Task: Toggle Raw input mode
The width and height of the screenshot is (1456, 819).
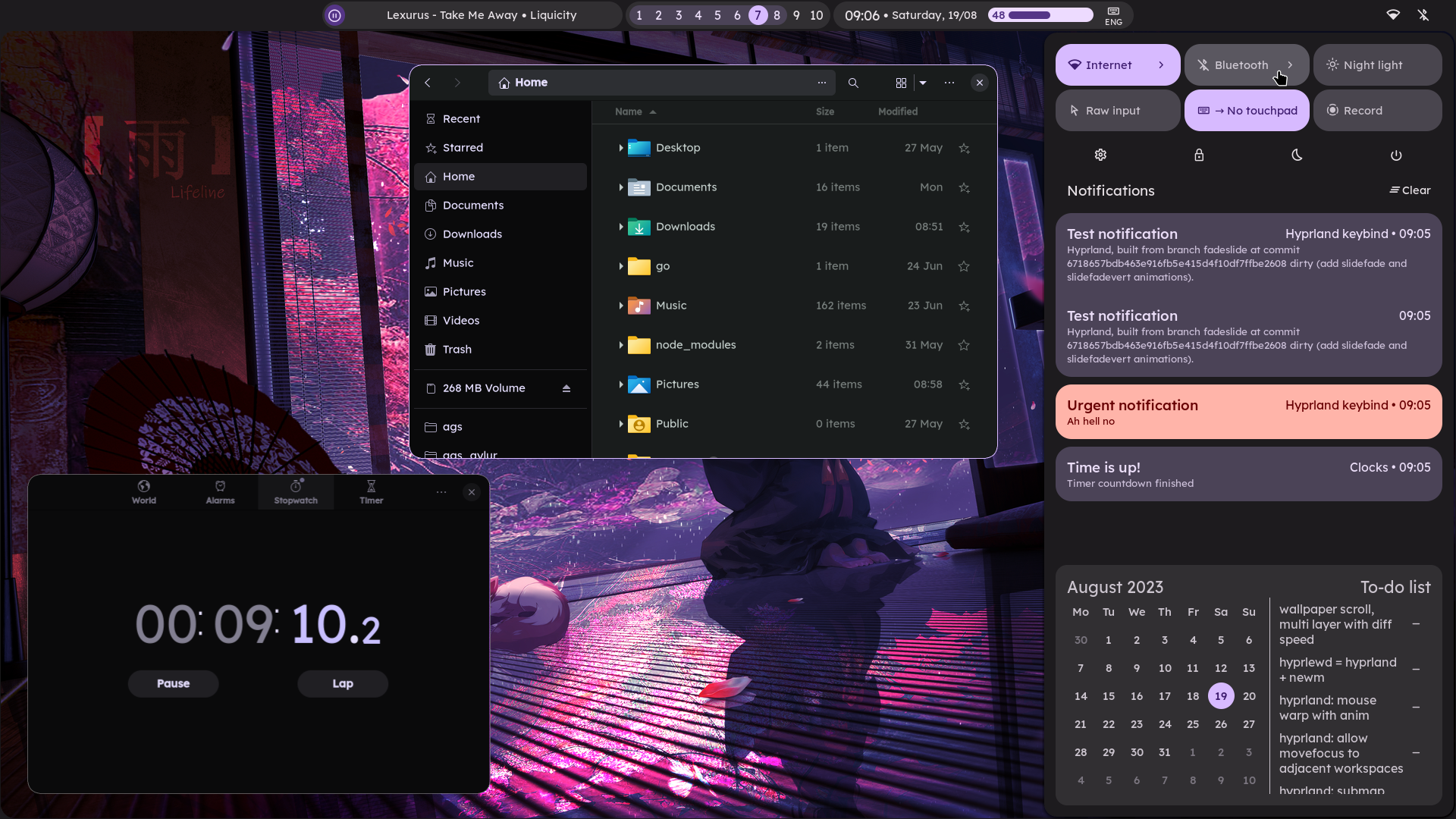Action: pyautogui.click(x=1116, y=110)
